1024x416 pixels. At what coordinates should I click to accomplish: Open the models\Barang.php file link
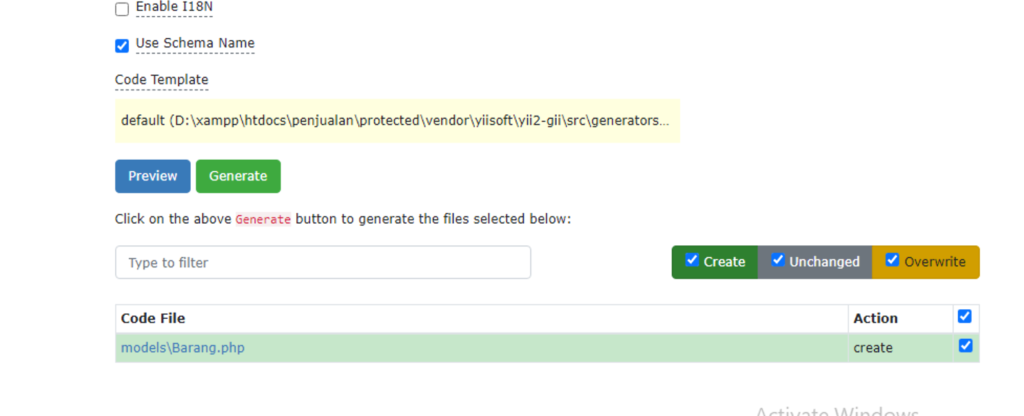click(183, 348)
